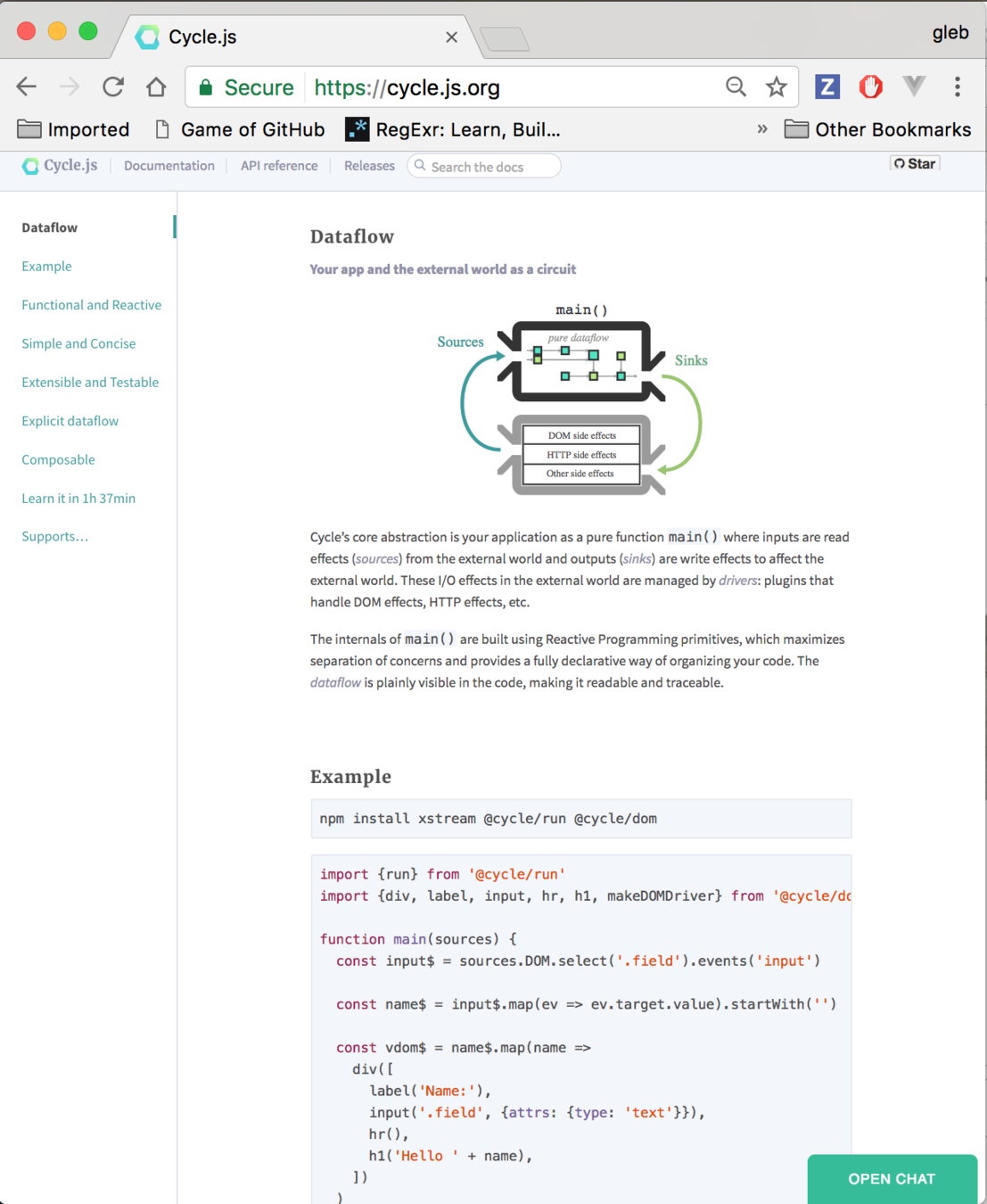The image size is (987, 1204).
Task: Click the gray V extension icon
Action: (914, 87)
